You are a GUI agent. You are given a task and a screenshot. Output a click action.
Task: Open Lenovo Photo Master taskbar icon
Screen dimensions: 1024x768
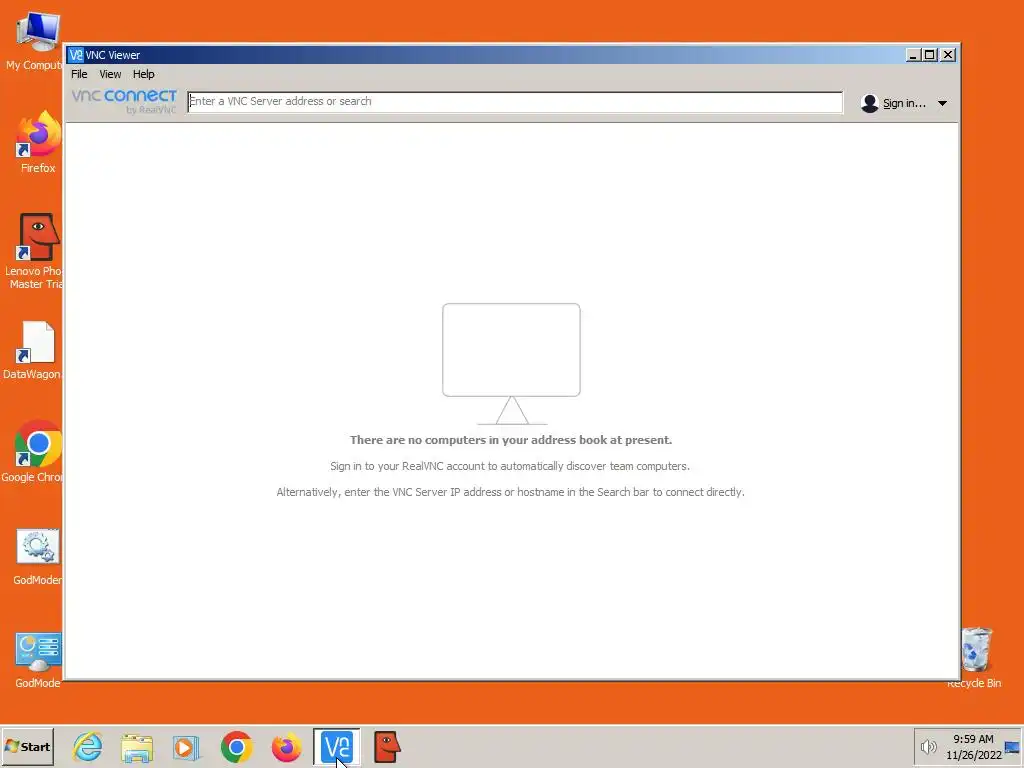tap(387, 747)
